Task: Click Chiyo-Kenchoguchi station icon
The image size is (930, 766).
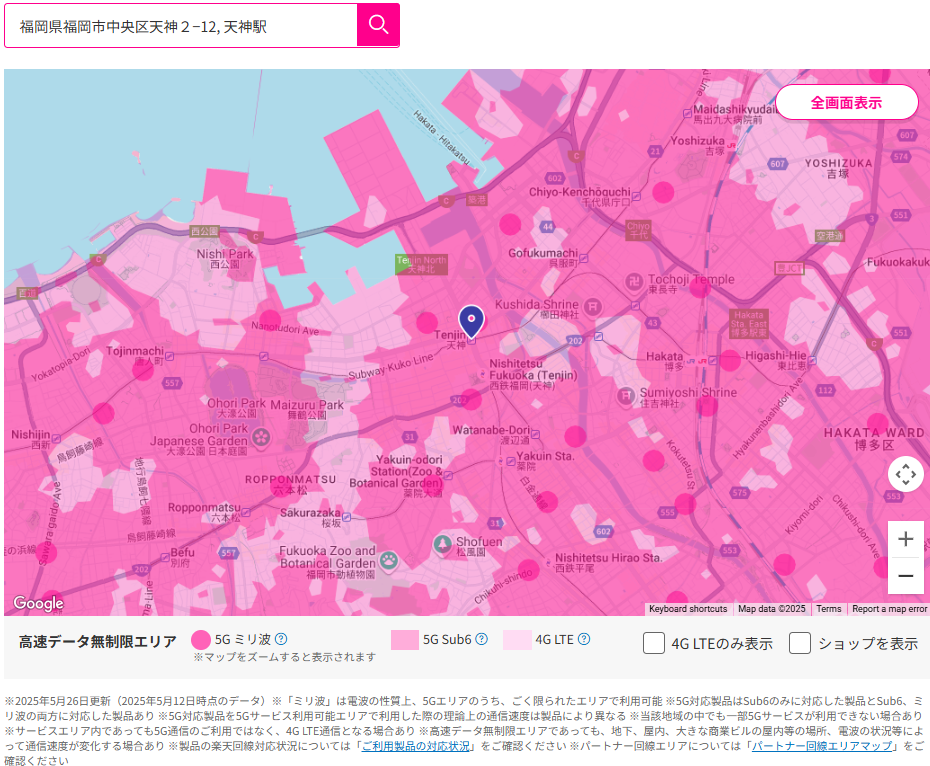Action: tap(636, 195)
